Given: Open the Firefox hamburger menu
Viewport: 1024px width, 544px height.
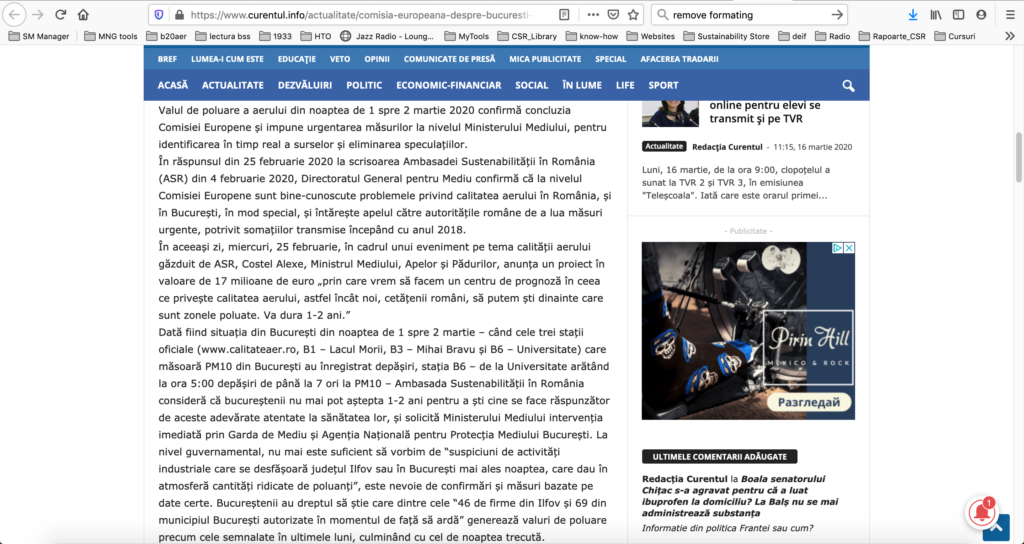Looking at the screenshot, I should [1010, 14].
